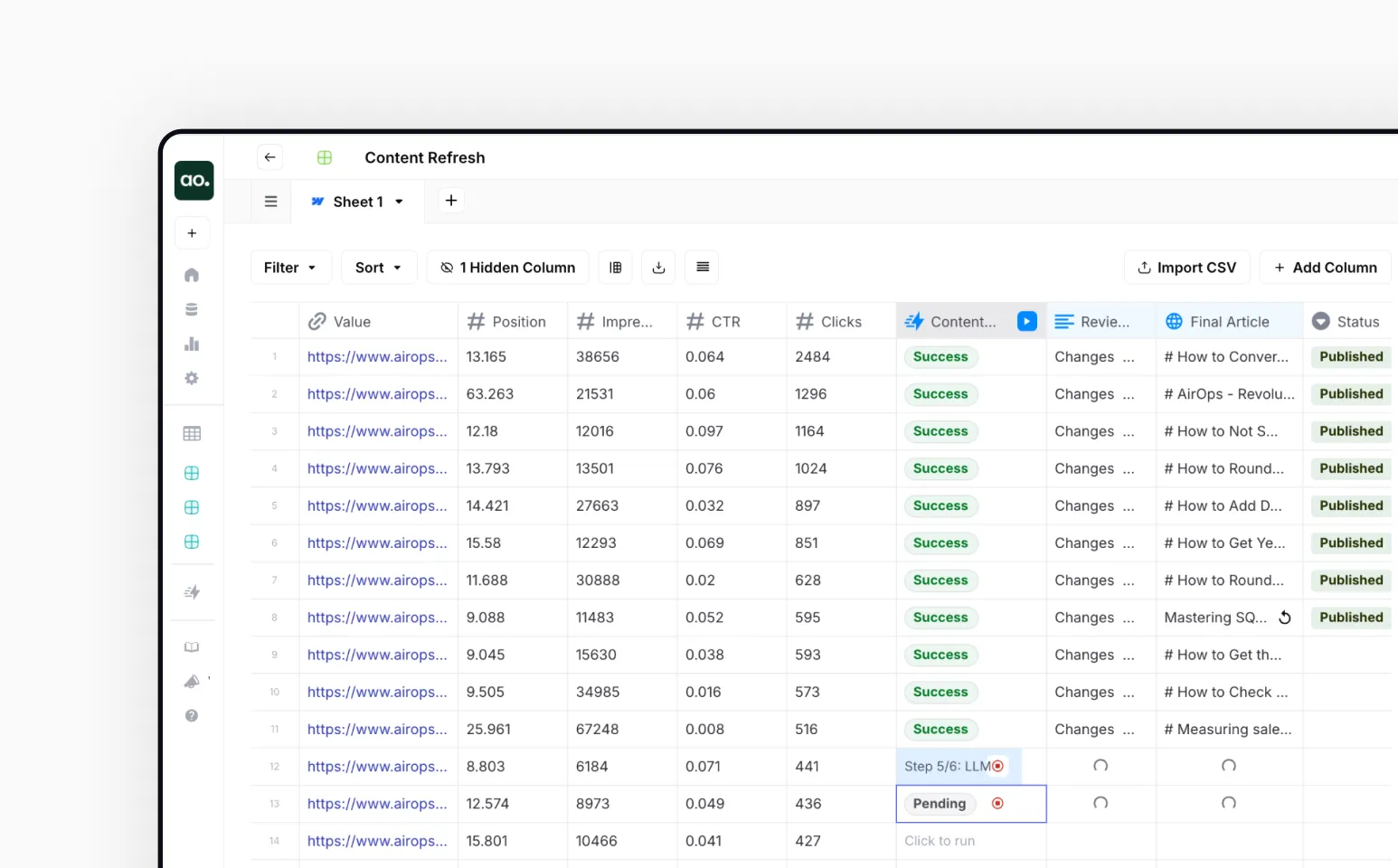The image size is (1398, 868).
Task: Expand the Sort dropdown
Action: pos(378,267)
